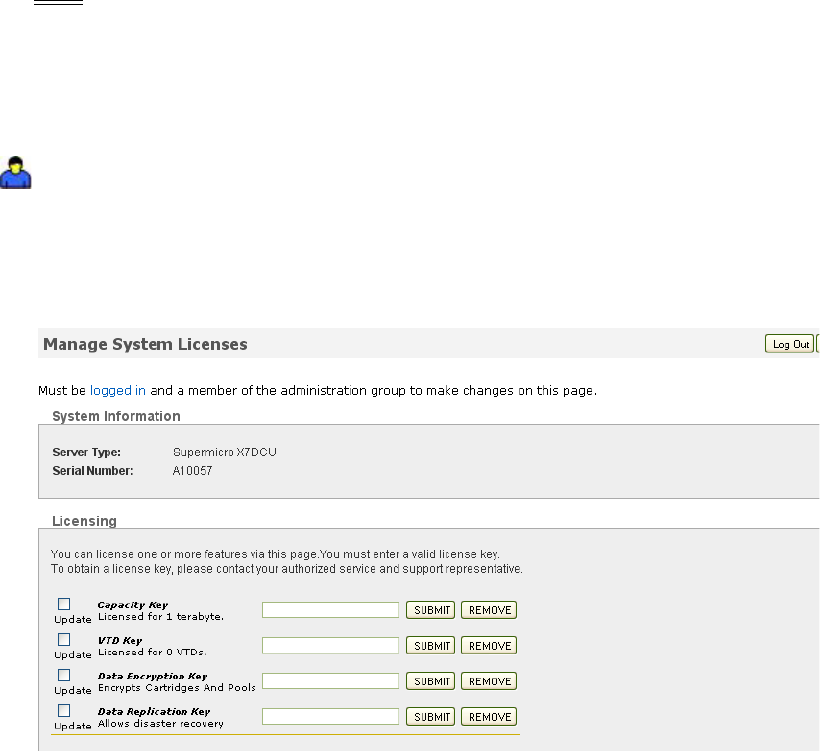
Task: Remove the Data Replication Key
Action: [489, 717]
